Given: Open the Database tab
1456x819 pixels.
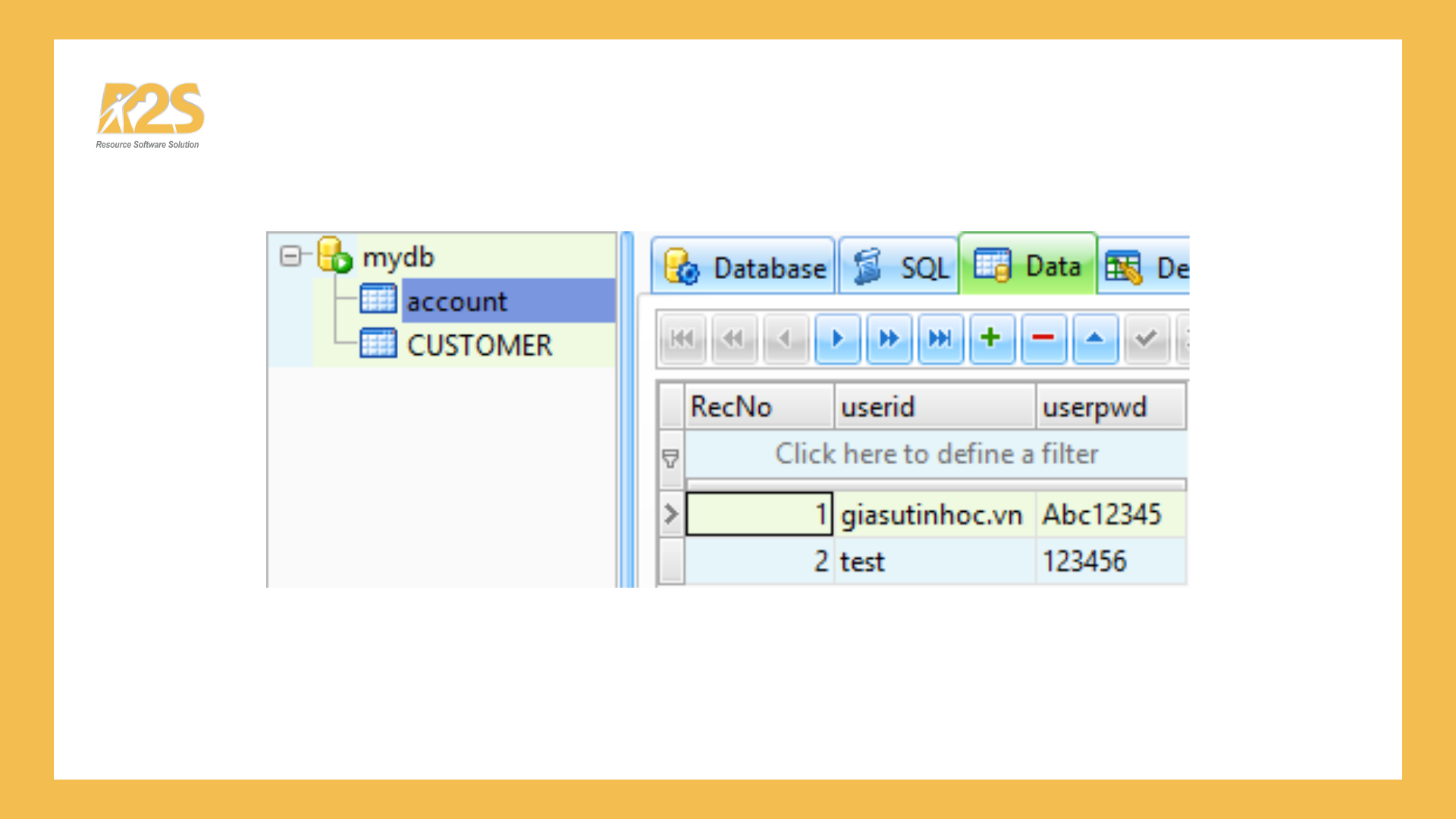Looking at the screenshot, I should 743,266.
